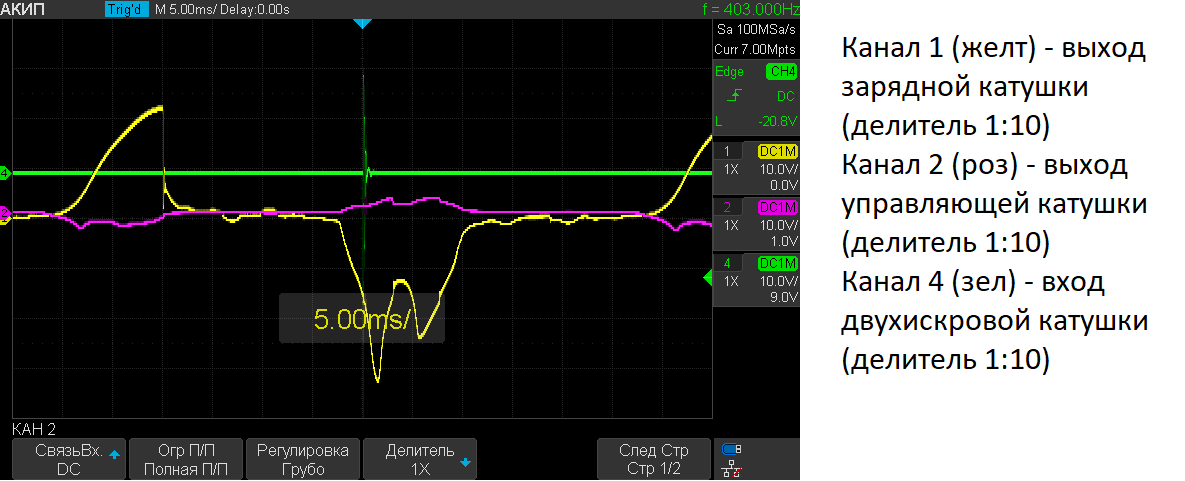Viewport: 1185px width, 481px height.
Task: Select the channel 4 info panel
Action: (755, 280)
